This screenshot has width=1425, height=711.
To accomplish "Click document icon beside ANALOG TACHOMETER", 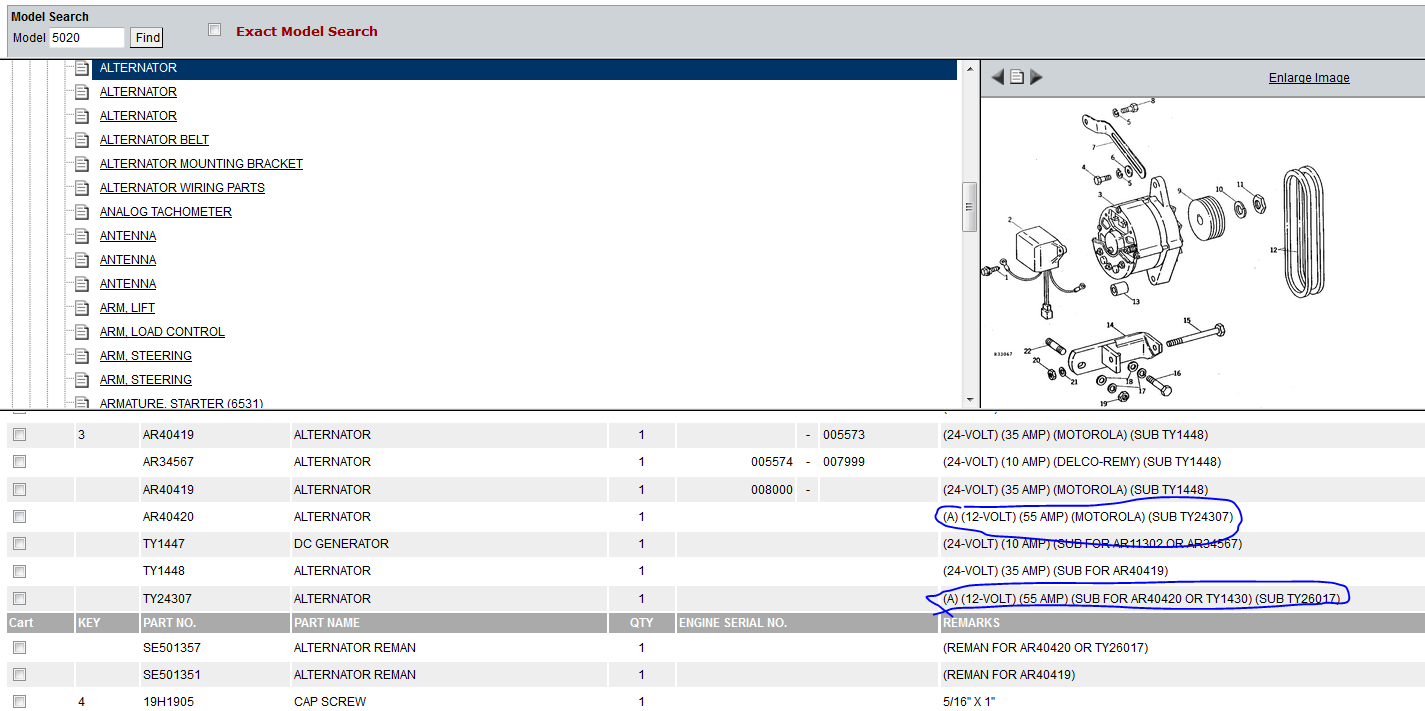I will tap(82, 212).
